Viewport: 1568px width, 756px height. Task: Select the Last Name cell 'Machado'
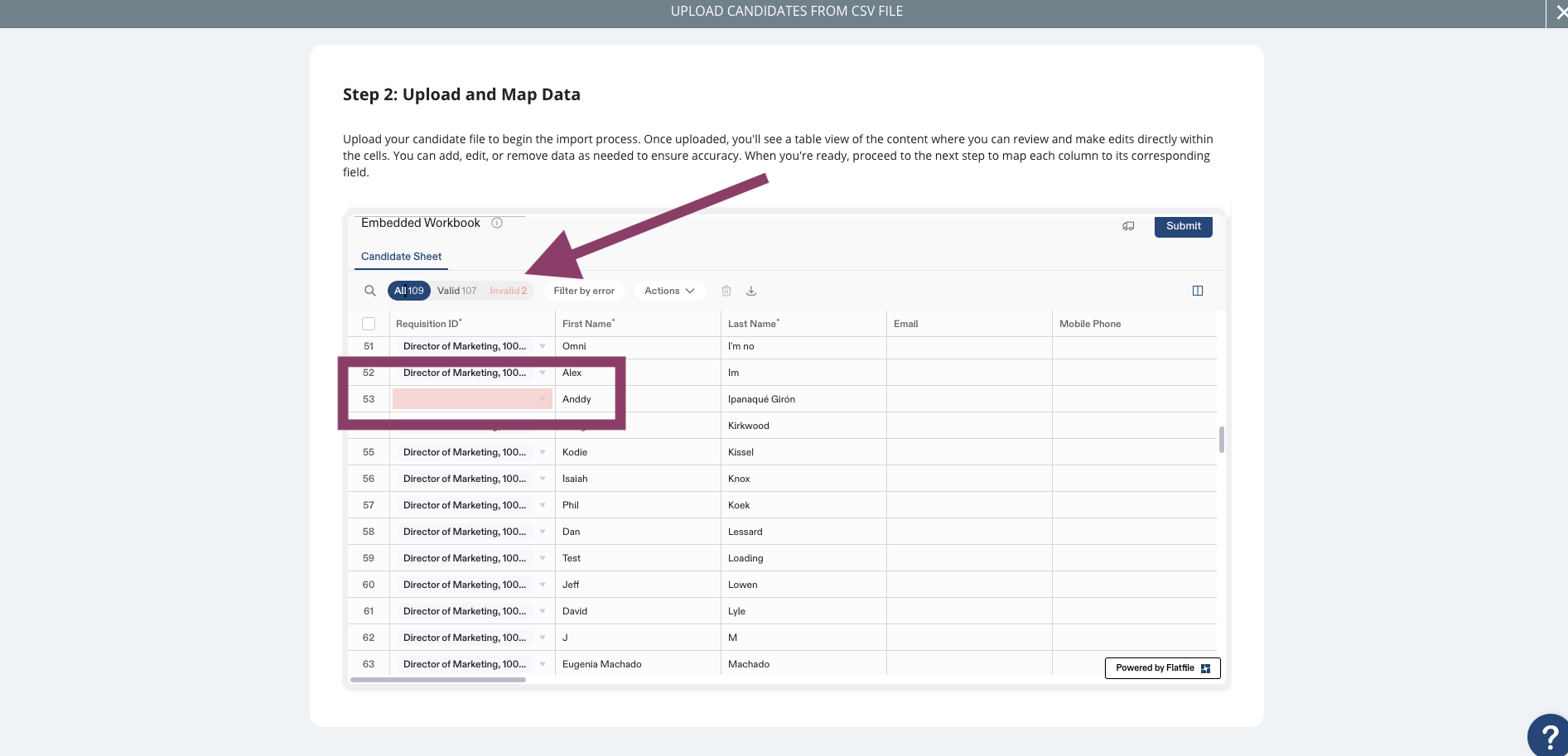tap(803, 664)
